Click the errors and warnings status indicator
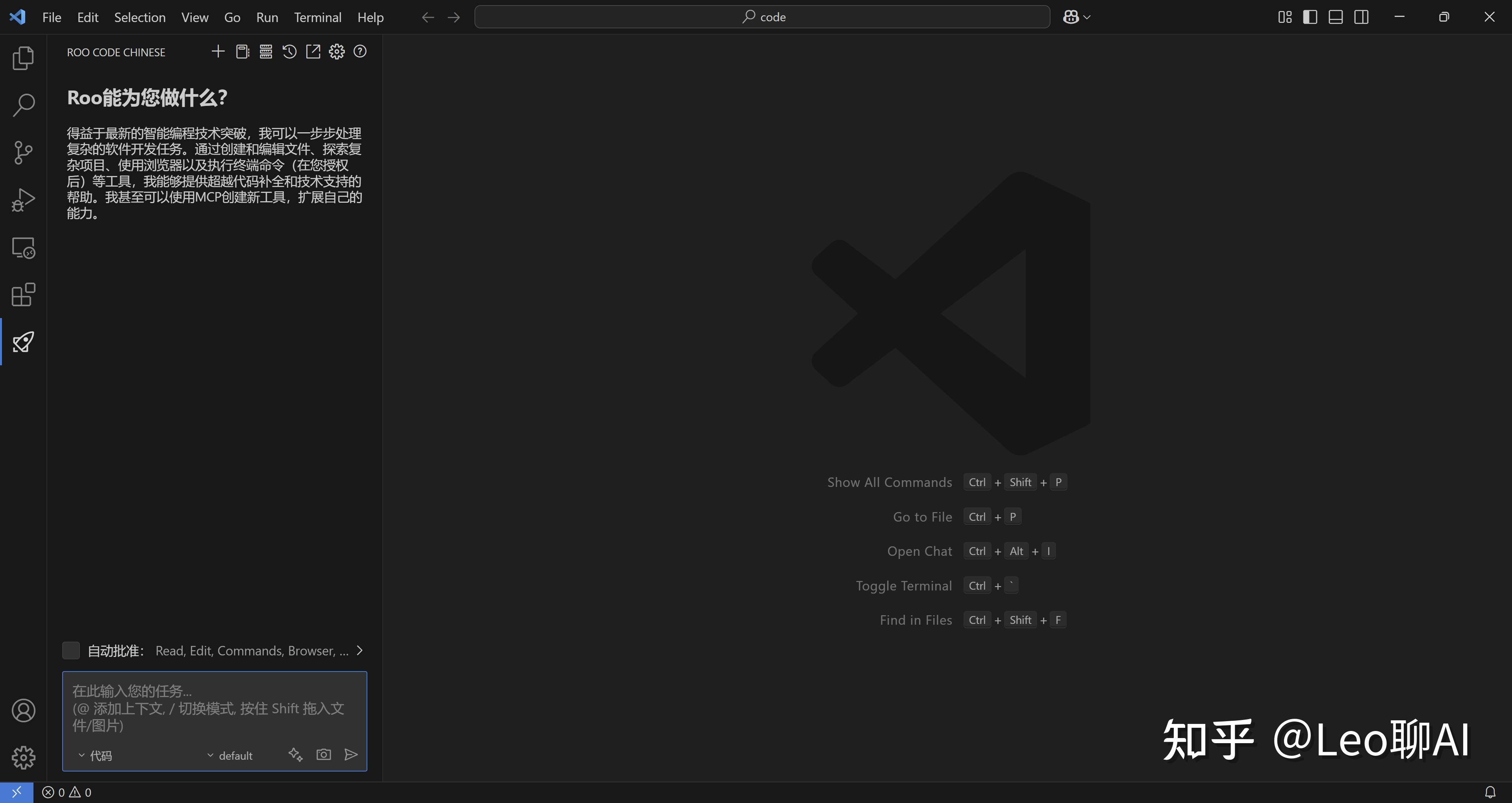 [67, 792]
